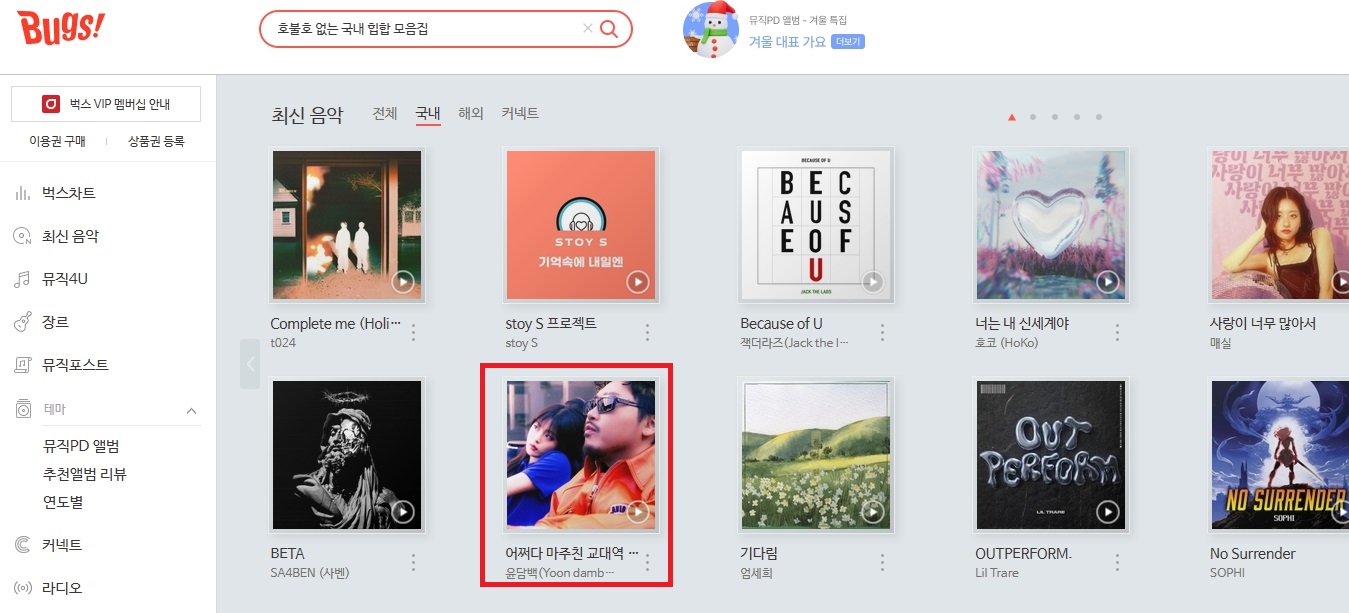Open more options for OUTPERFORM.
Image resolution: width=1349 pixels, height=613 pixels.
(1118, 562)
